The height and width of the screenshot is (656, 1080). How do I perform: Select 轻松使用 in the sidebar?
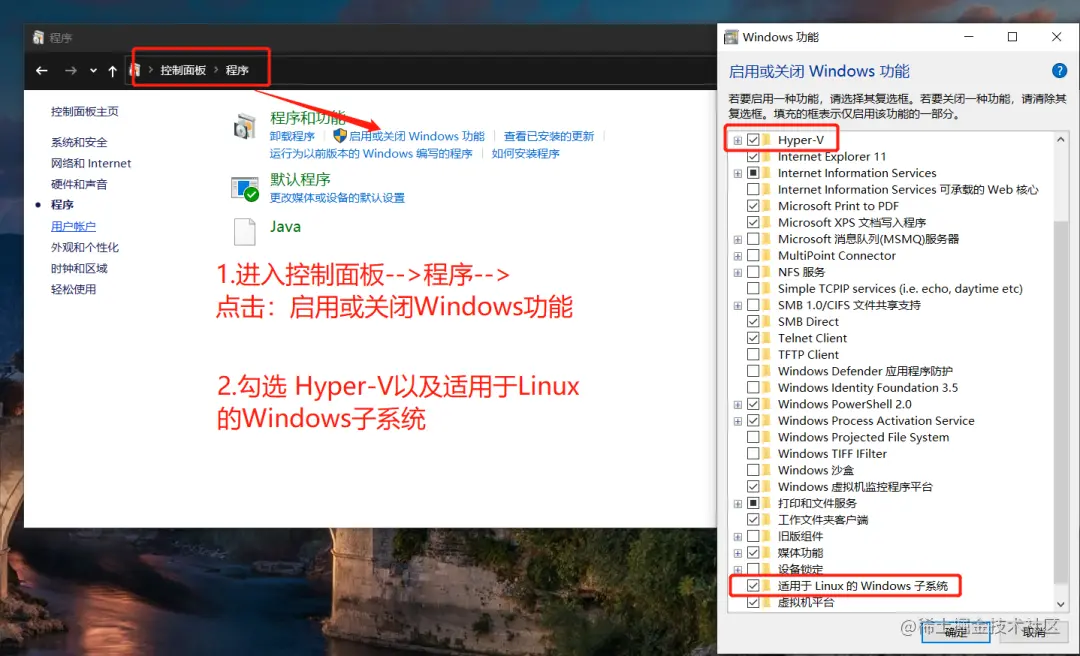74,289
